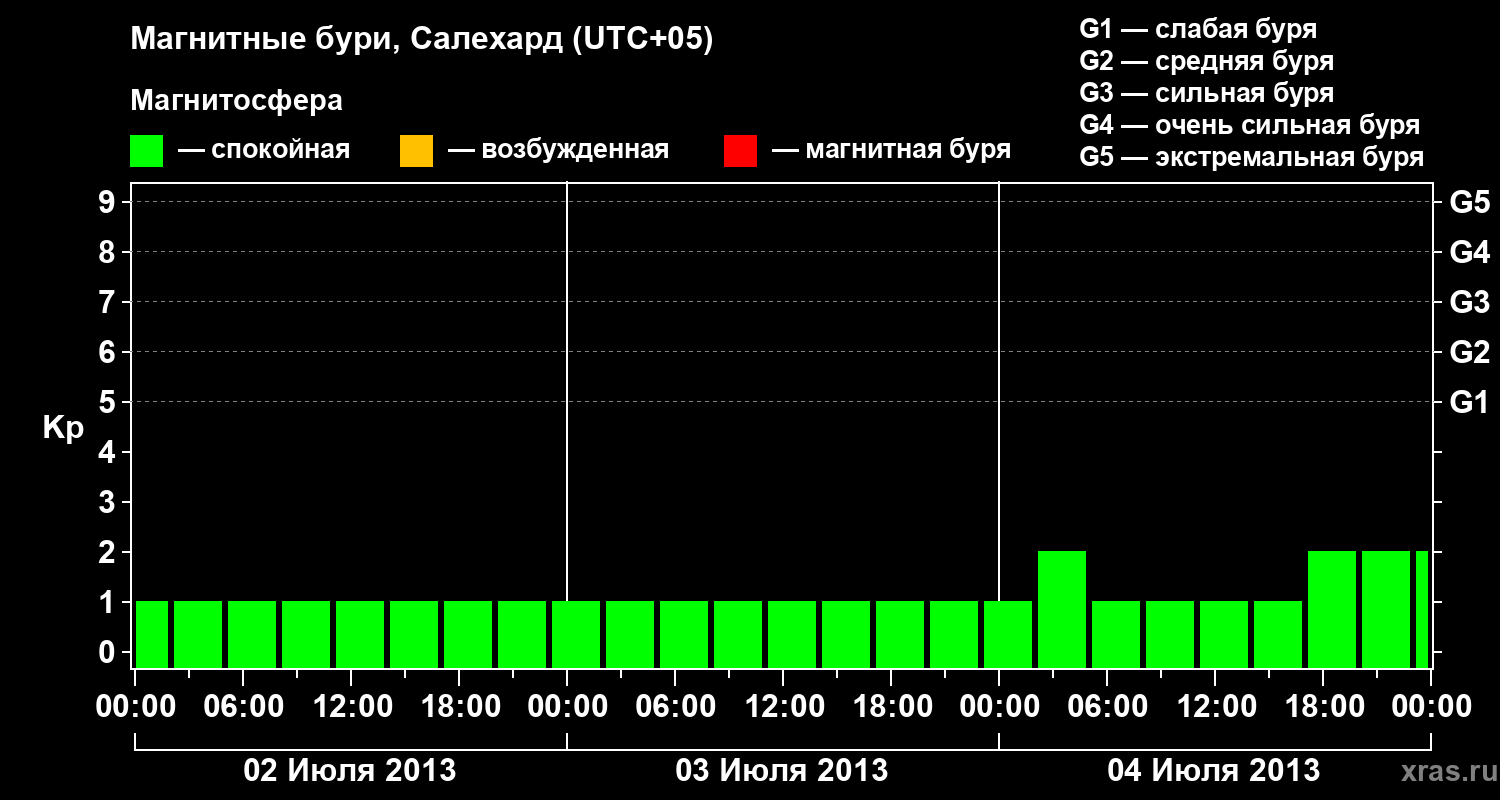Click the '— спокойная' legend label
Image resolution: width=1500 pixels, height=800 pixels.
click(x=264, y=150)
